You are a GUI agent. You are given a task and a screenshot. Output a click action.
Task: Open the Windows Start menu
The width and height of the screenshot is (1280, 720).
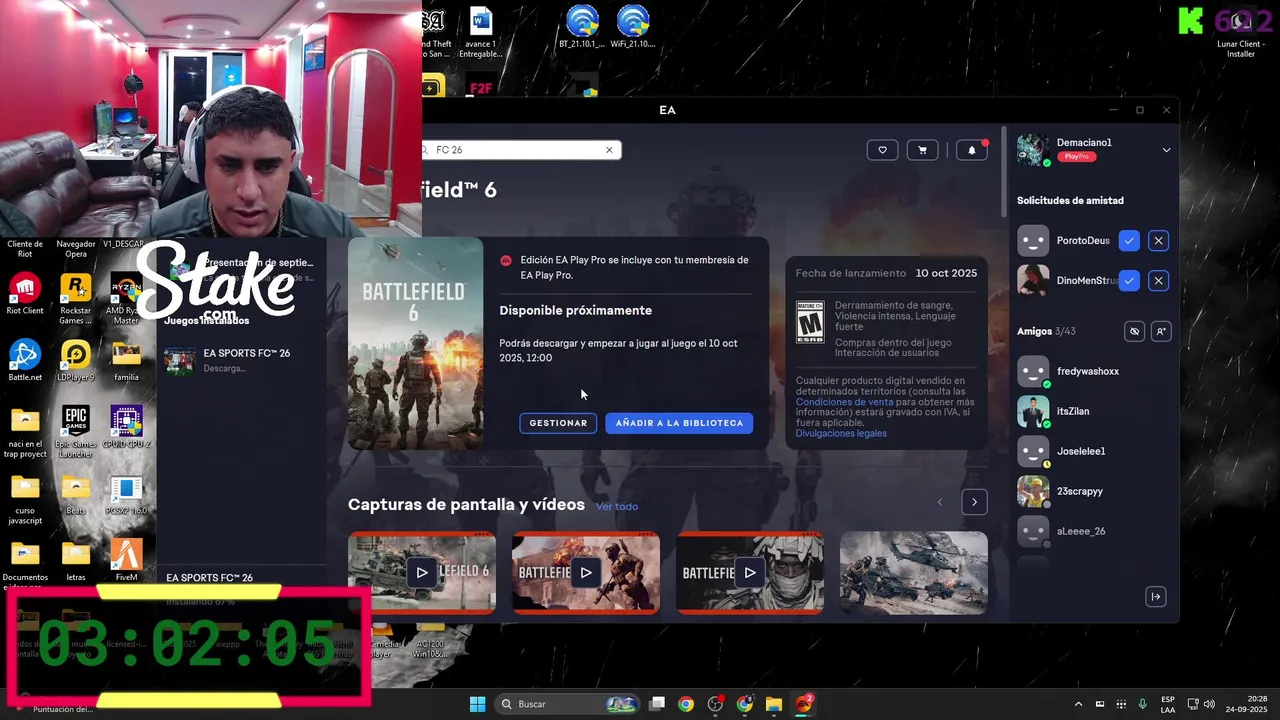(477, 704)
